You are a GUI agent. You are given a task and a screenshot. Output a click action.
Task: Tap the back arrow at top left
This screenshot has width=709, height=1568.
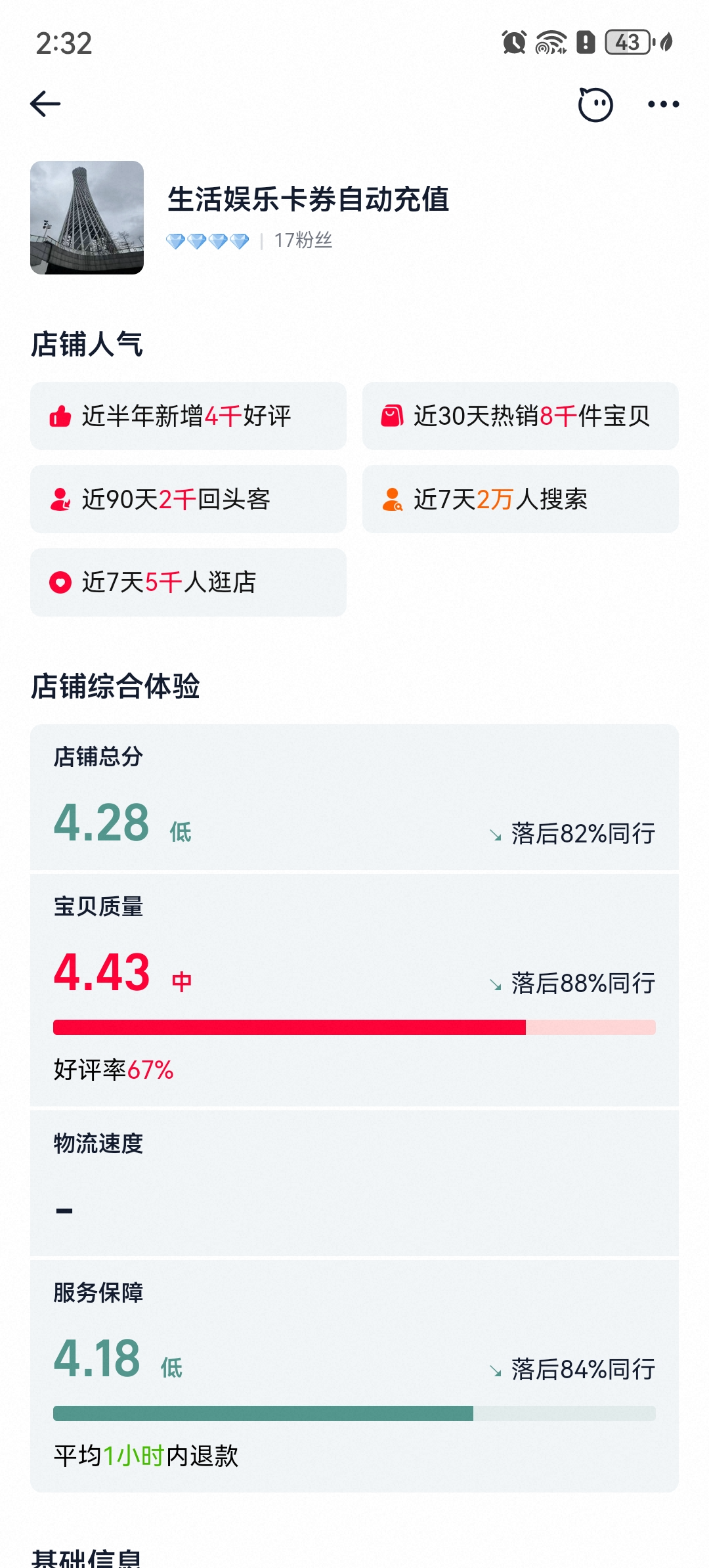click(x=45, y=103)
